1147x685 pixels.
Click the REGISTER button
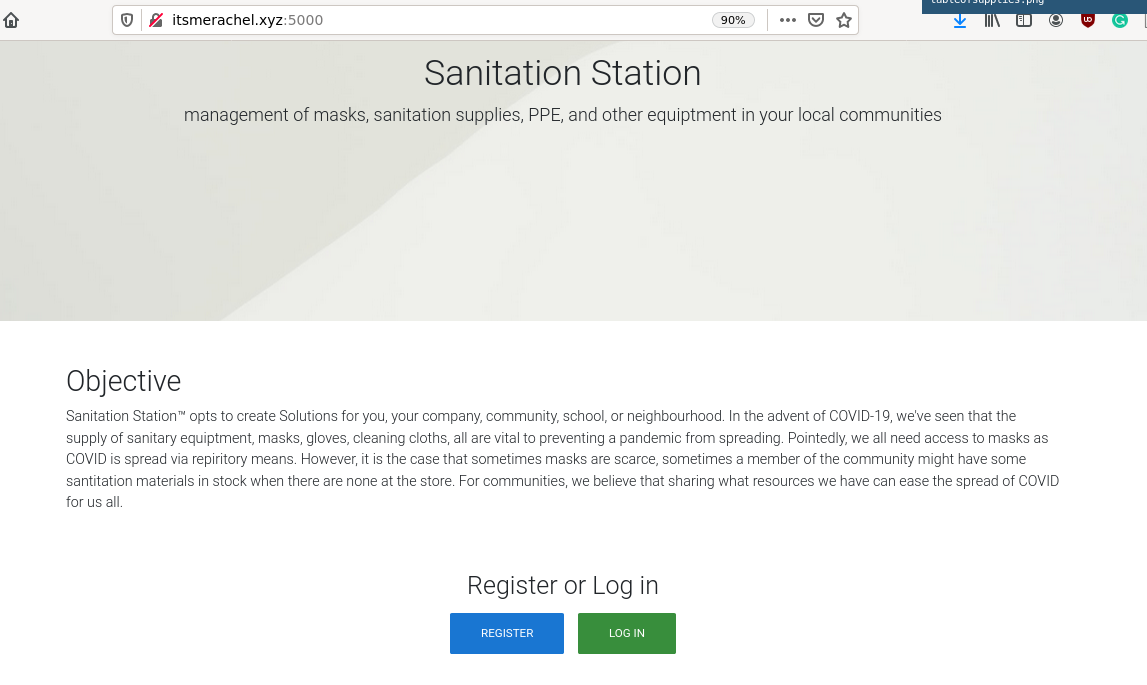[507, 633]
